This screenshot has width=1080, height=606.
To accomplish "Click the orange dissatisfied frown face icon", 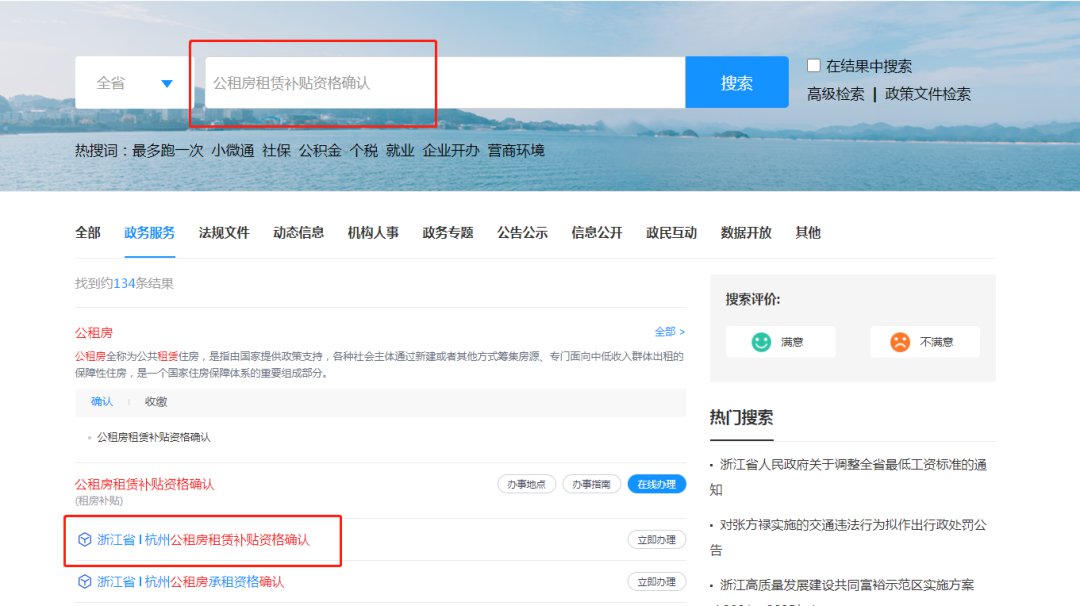I will pos(900,342).
